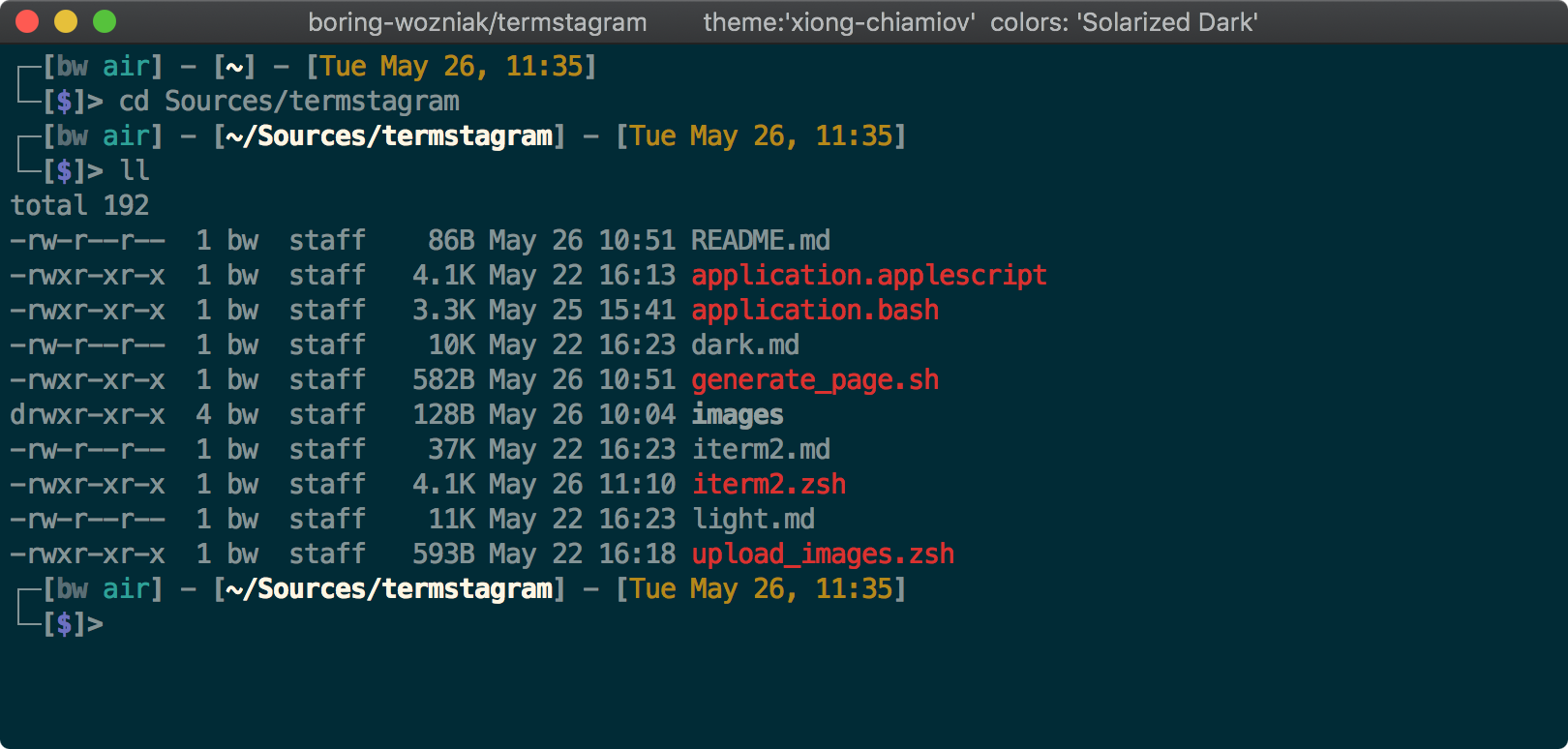
Task: Click the iterm2.zsh script name
Action: click(x=769, y=484)
